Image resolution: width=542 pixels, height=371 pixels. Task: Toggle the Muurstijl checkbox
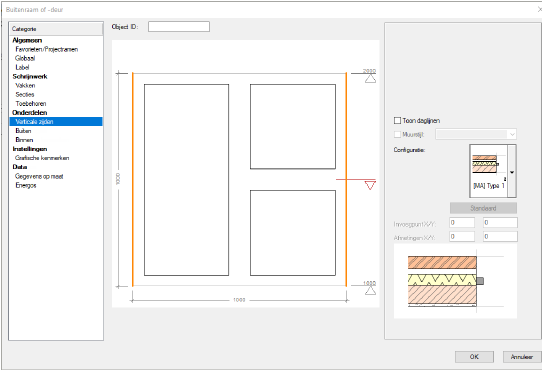pos(397,134)
